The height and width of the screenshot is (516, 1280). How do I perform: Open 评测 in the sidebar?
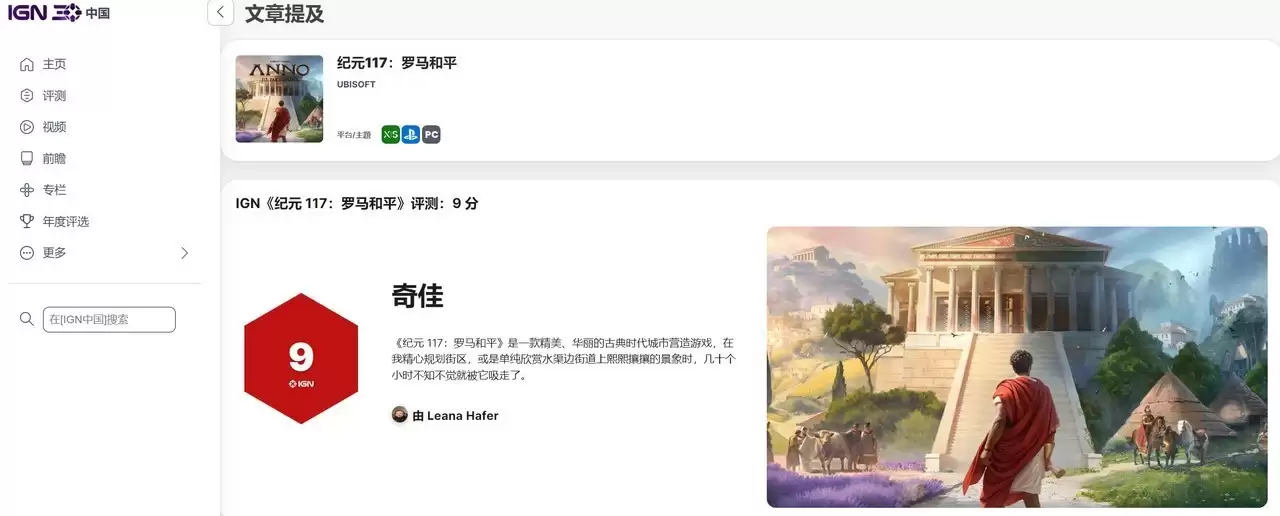(54, 96)
